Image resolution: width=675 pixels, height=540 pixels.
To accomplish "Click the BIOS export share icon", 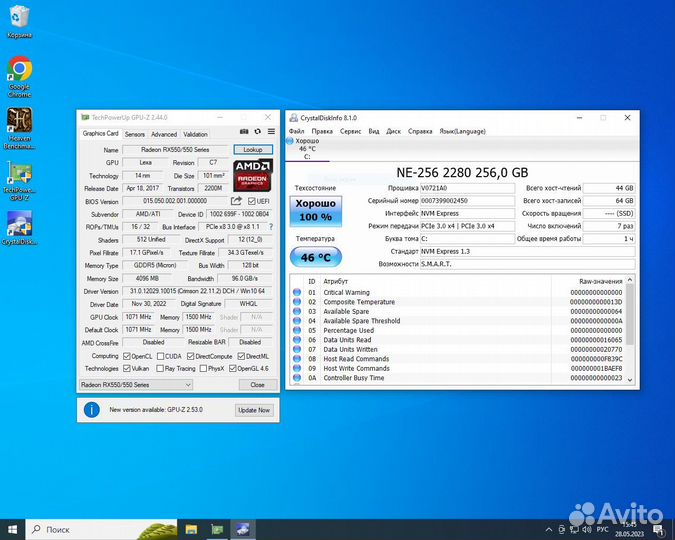I will pyautogui.click(x=236, y=201).
